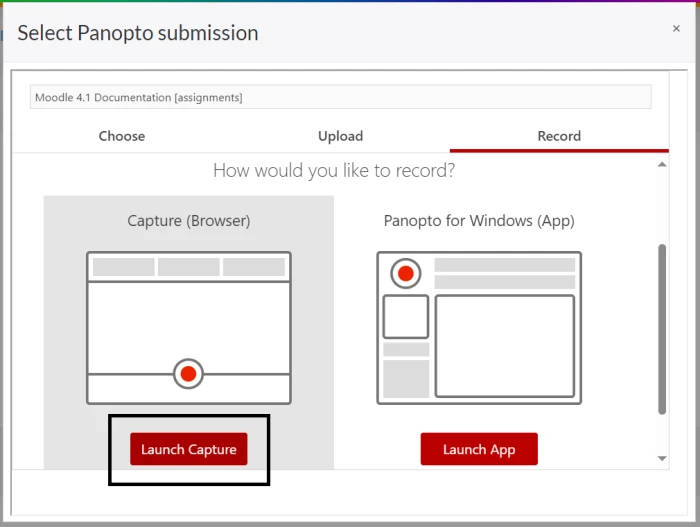
Task: Click the scroll up arrow
Action: click(x=662, y=164)
